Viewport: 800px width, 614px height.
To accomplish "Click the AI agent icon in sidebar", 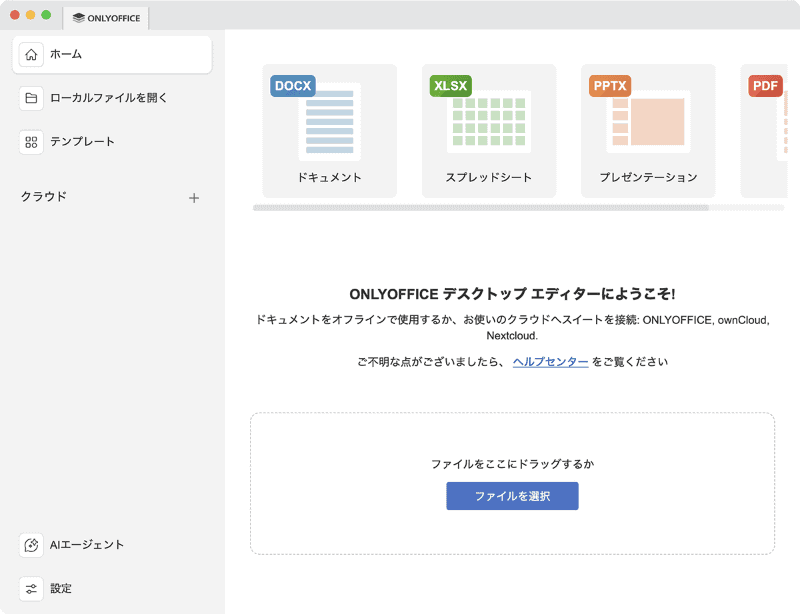I will tap(31, 545).
